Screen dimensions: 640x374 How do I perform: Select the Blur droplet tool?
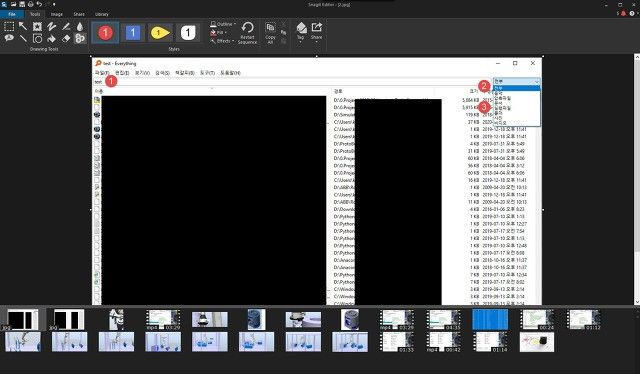80,27
